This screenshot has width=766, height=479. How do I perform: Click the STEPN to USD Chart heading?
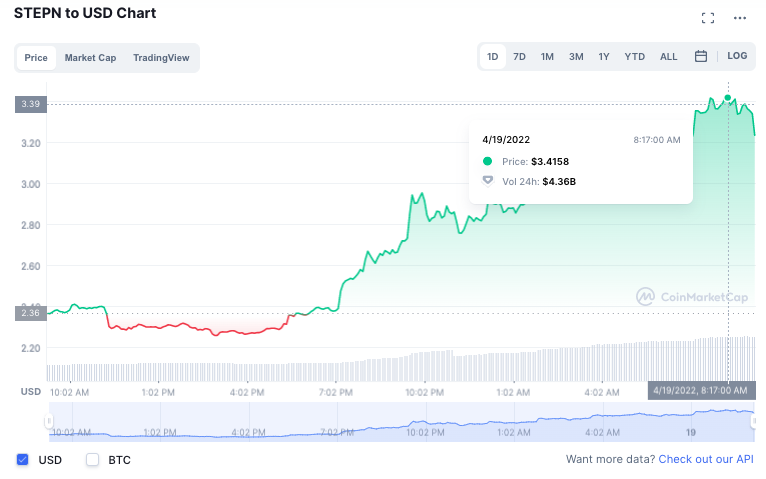point(85,13)
